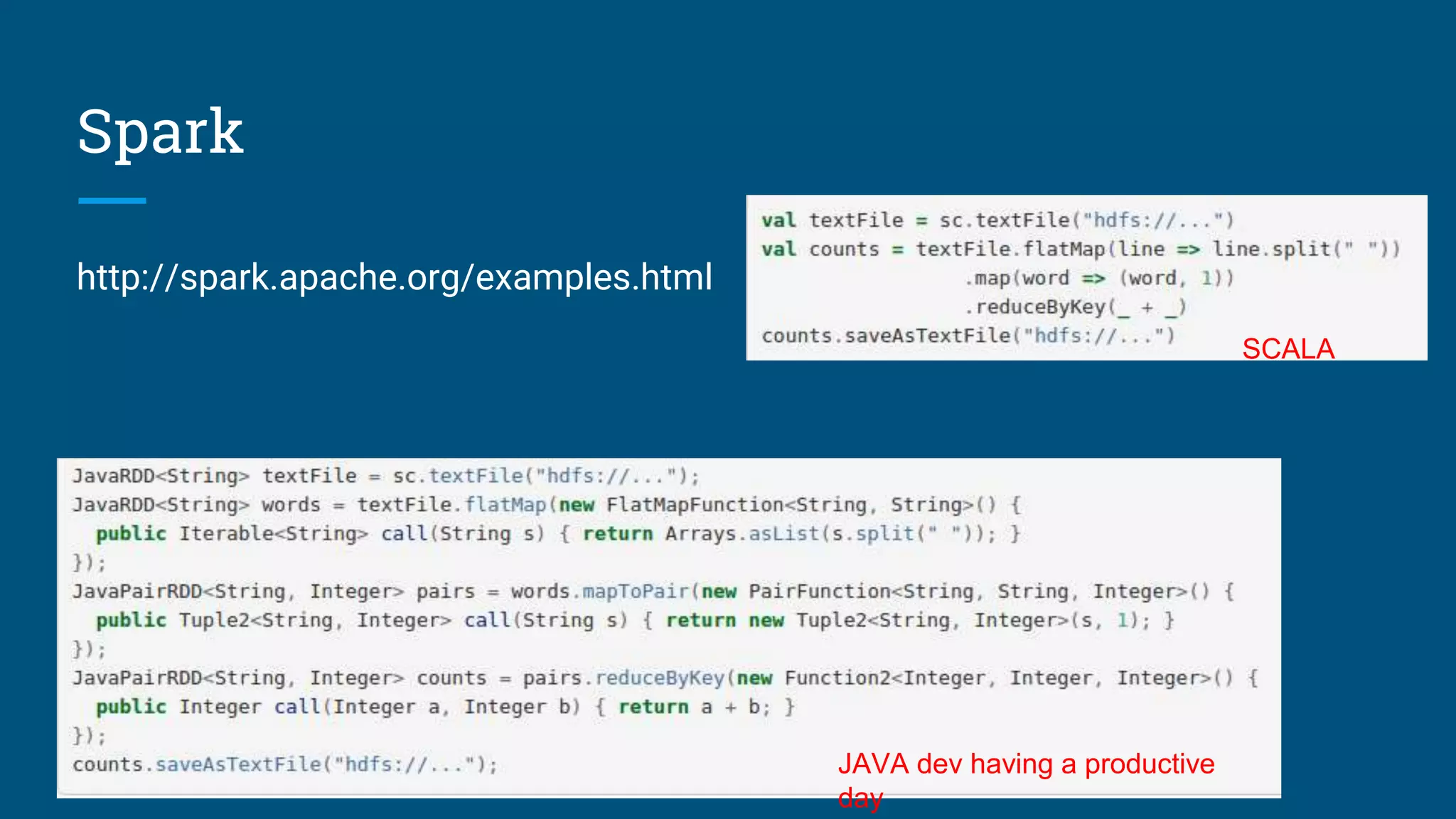The width and height of the screenshot is (1456, 819).
Task: Click the Scala '.map(word => (word, 1))' line
Action: click(1098, 278)
